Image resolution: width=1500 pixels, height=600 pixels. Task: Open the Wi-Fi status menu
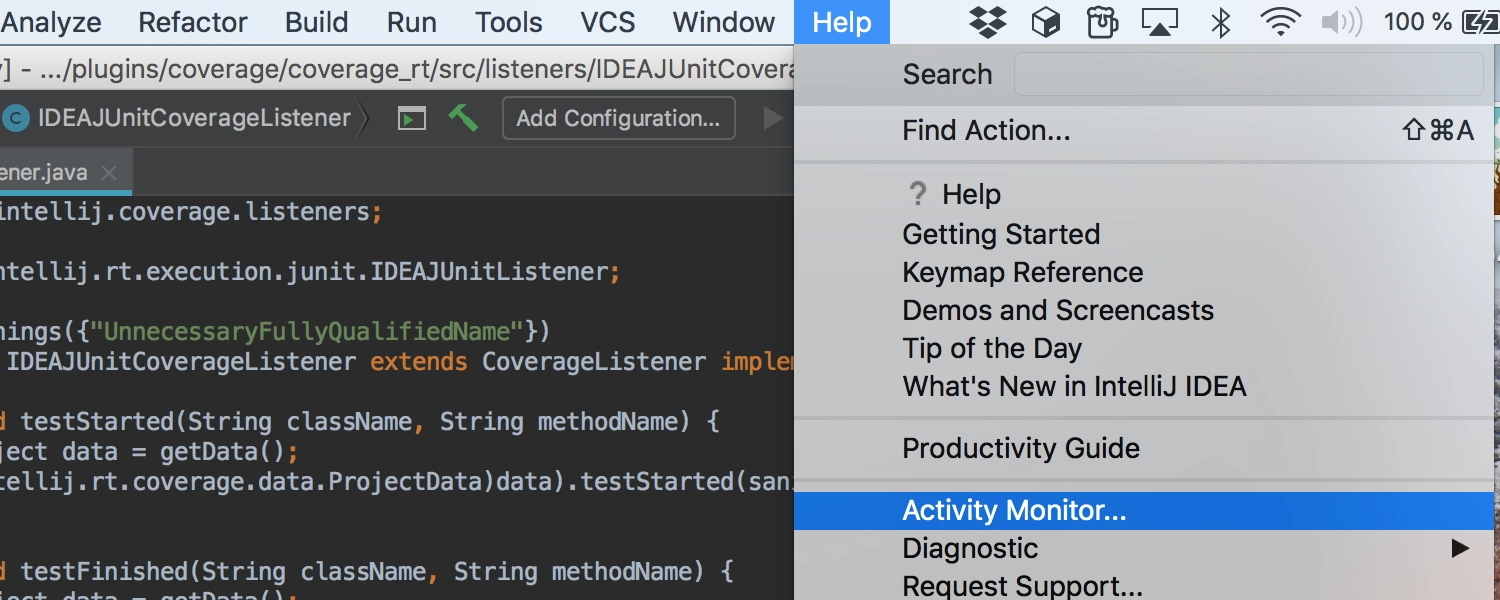[x=1280, y=22]
